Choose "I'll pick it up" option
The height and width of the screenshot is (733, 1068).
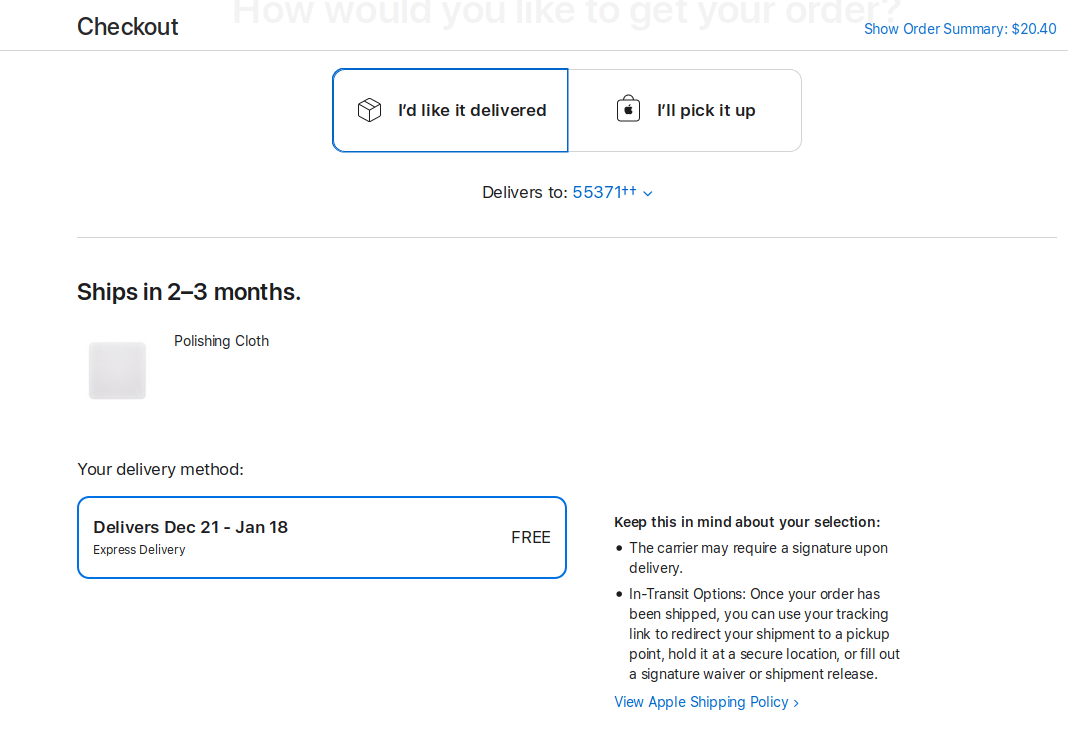click(705, 110)
